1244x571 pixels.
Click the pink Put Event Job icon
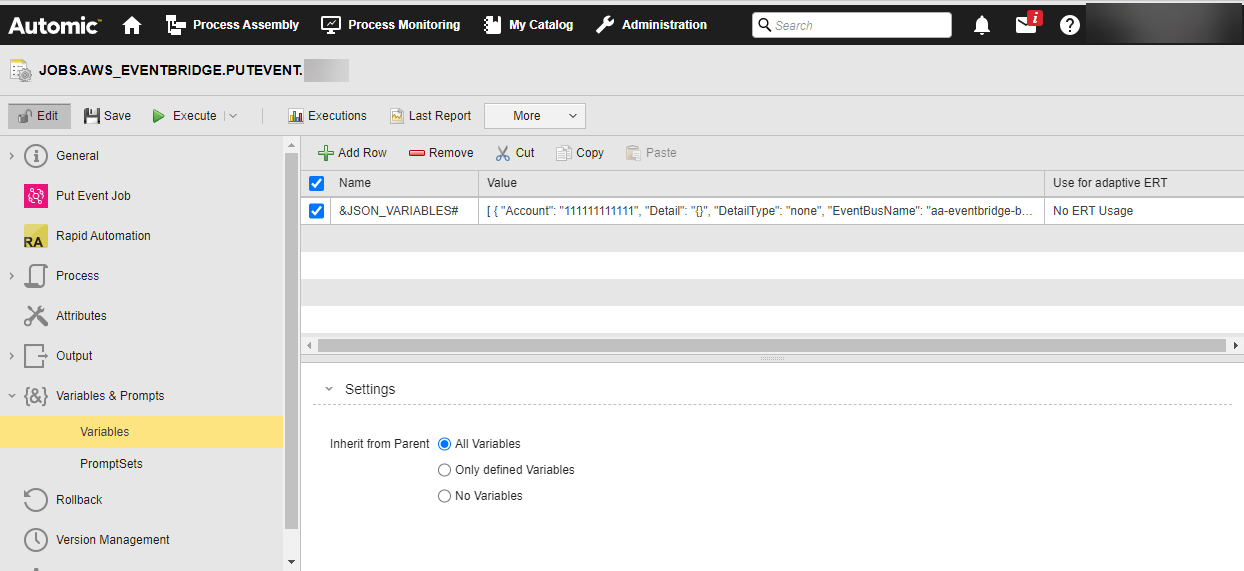click(x=36, y=196)
